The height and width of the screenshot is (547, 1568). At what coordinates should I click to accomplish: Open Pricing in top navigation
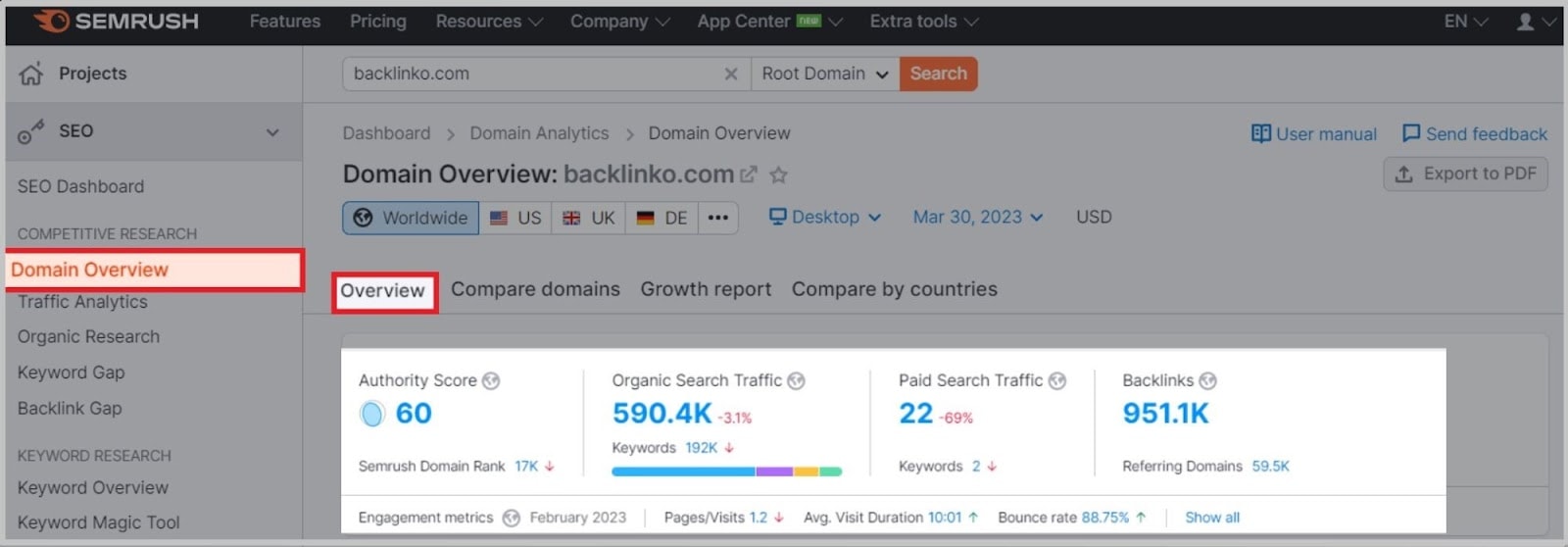click(x=378, y=21)
